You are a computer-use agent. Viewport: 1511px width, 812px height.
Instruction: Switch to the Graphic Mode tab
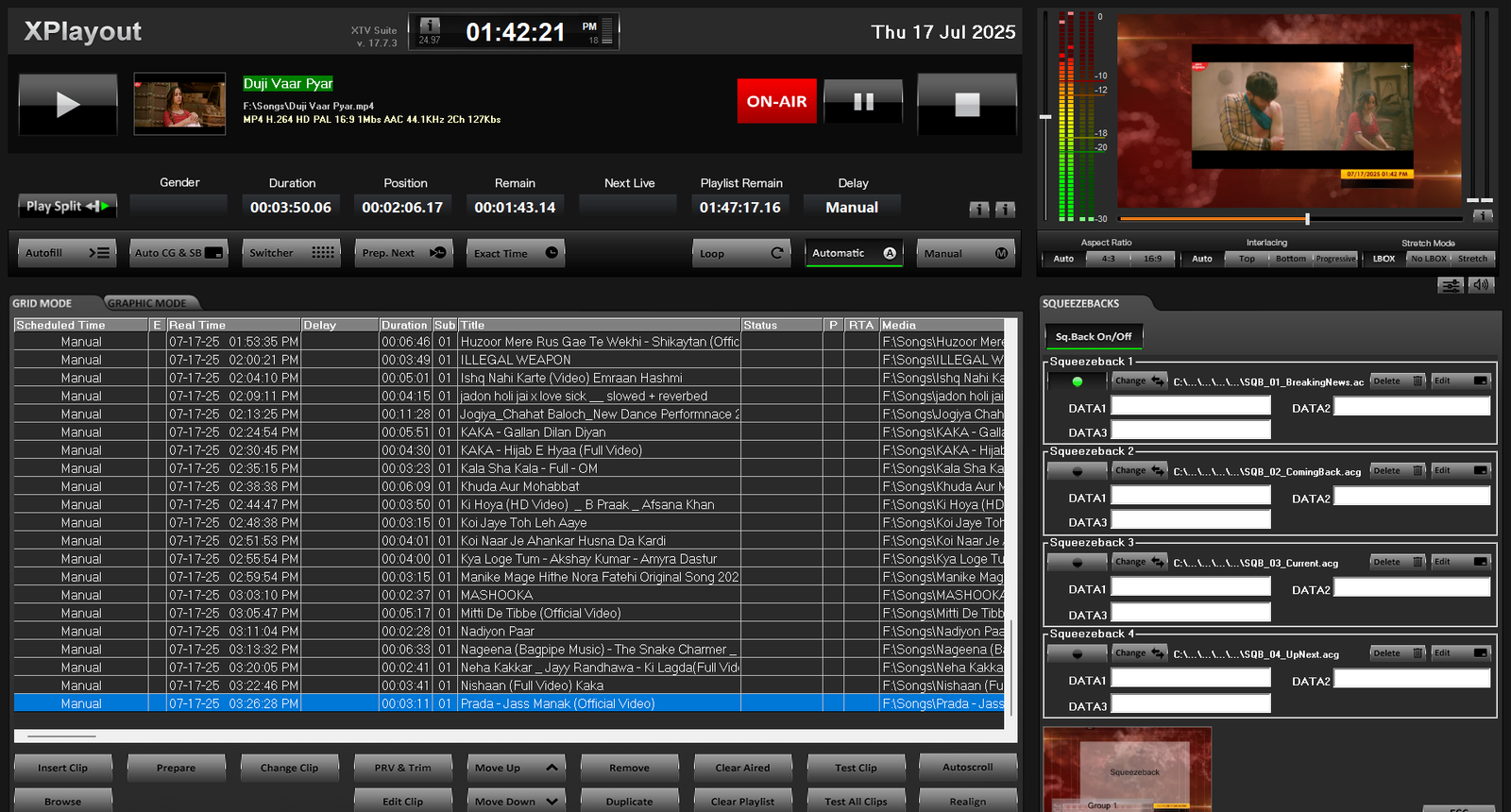tap(147, 303)
